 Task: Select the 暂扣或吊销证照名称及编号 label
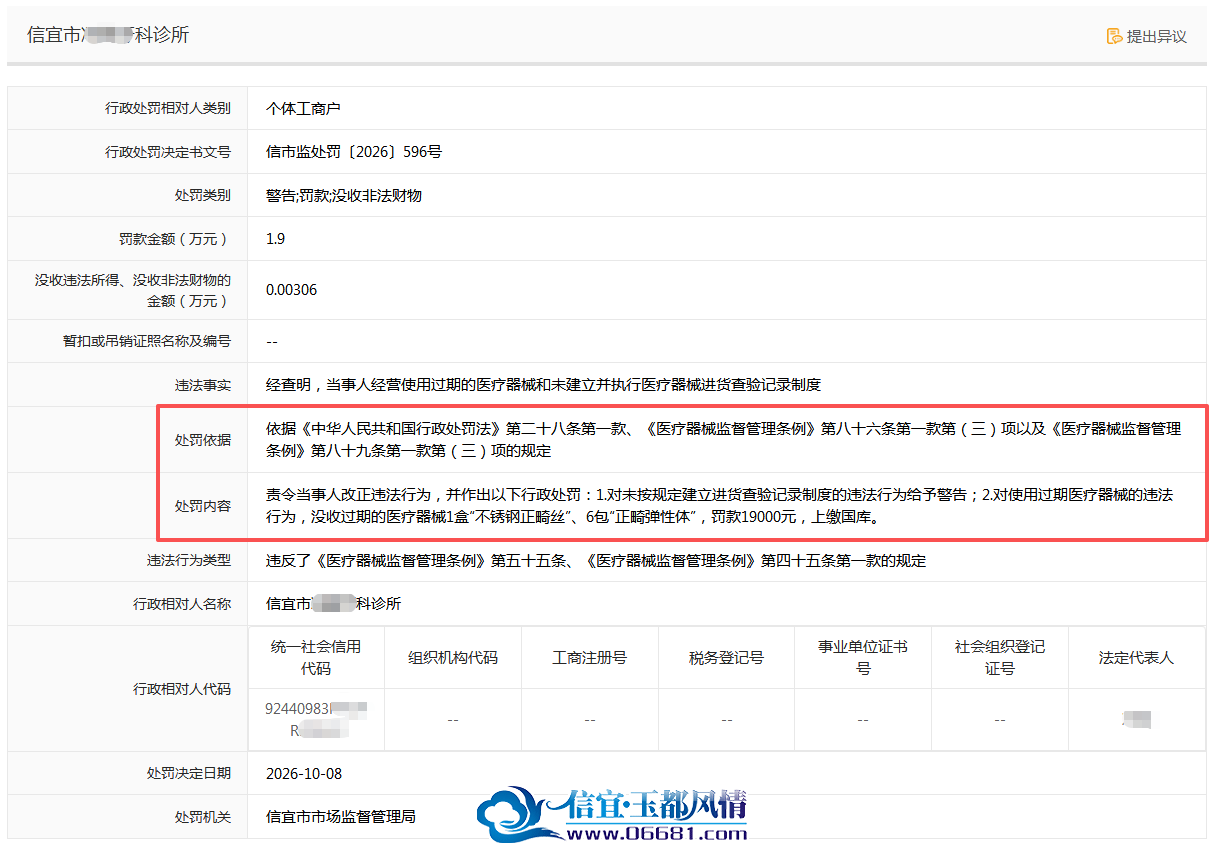click(x=147, y=341)
